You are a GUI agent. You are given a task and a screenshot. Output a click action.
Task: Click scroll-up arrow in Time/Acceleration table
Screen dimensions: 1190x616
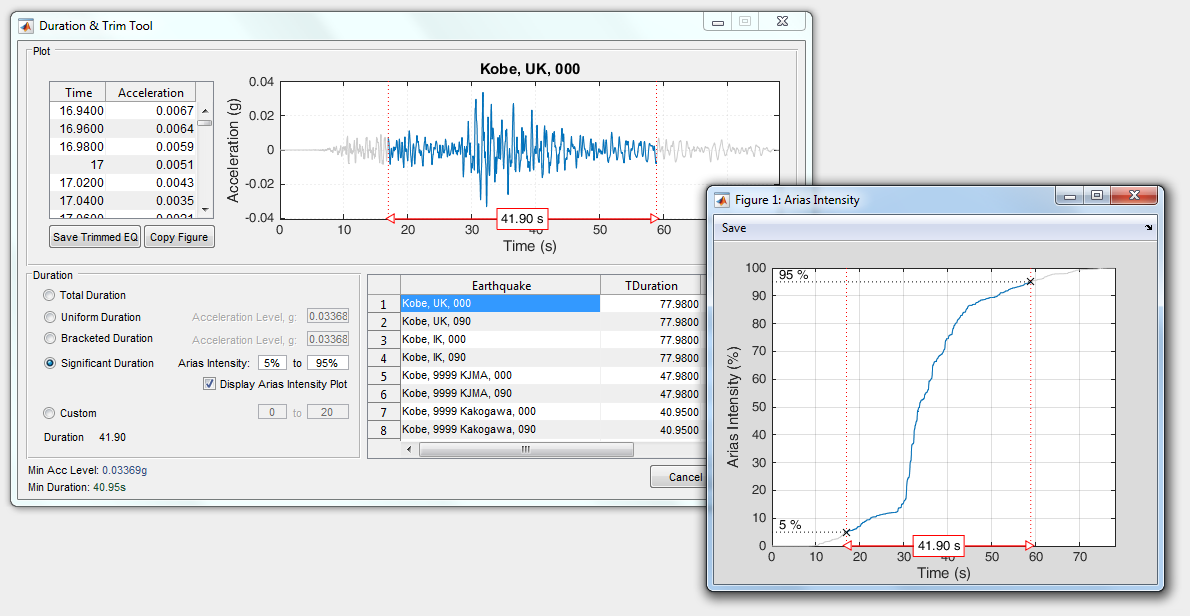pos(205,112)
